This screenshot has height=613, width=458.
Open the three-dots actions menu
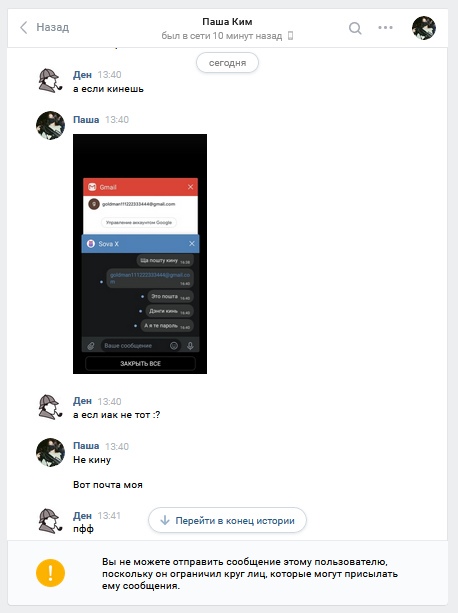click(385, 27)
